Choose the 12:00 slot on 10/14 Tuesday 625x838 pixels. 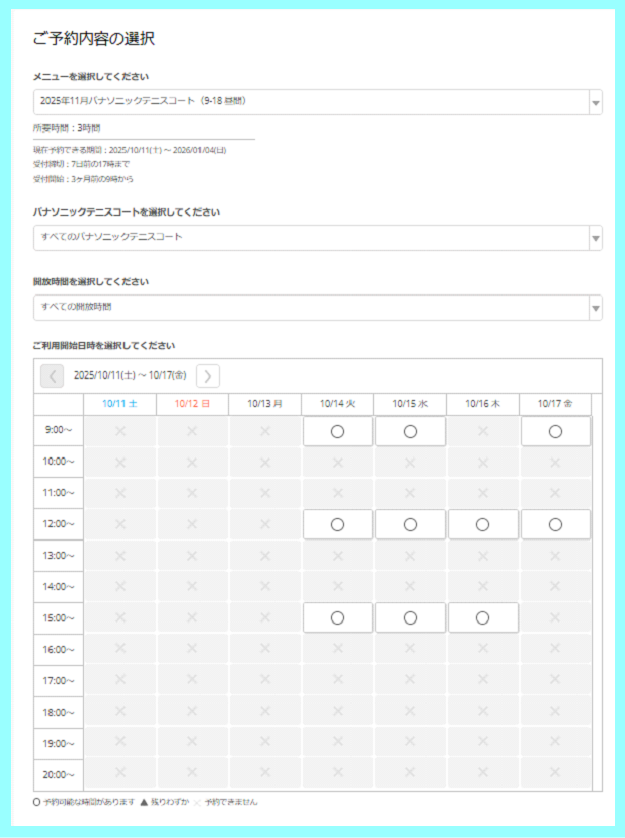[337, 524]
